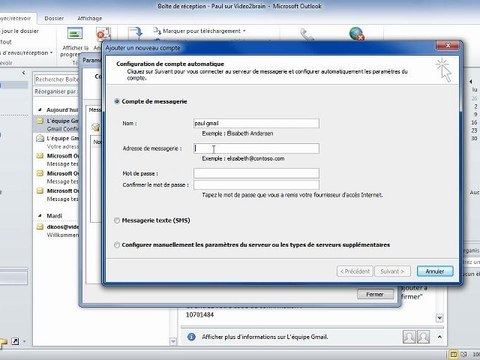Screen dimensions: 480x360
Task: Click Fermer in the Paramètres window
Action: pyautogui.click(x=375, y=294)
